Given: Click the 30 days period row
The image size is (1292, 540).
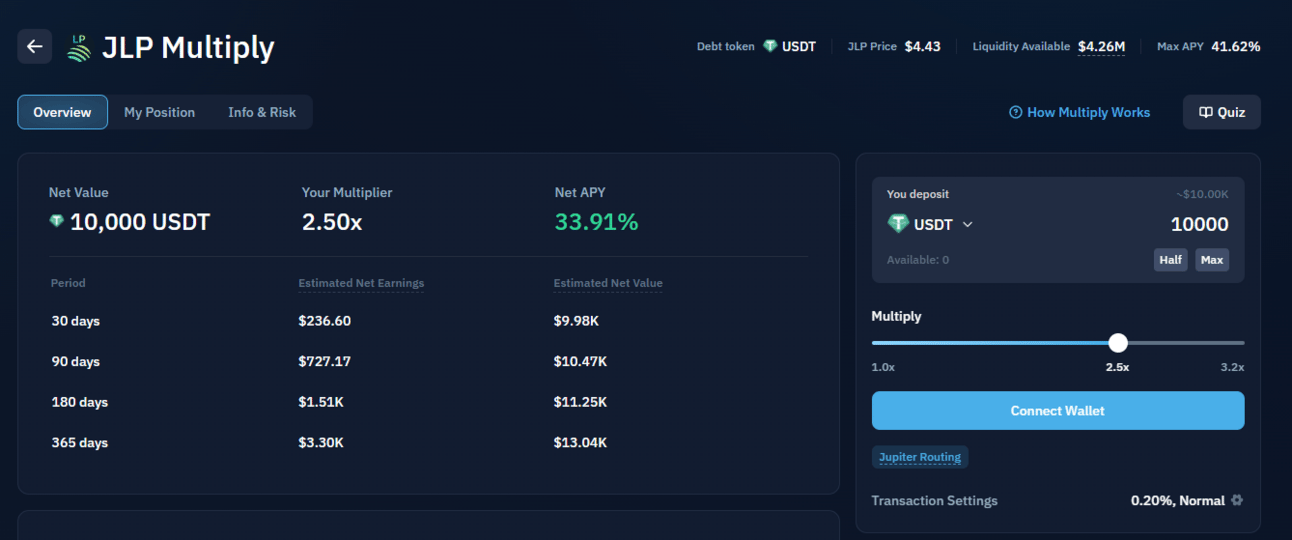Looking at the screenshot, I should click(x=428, y=321).
